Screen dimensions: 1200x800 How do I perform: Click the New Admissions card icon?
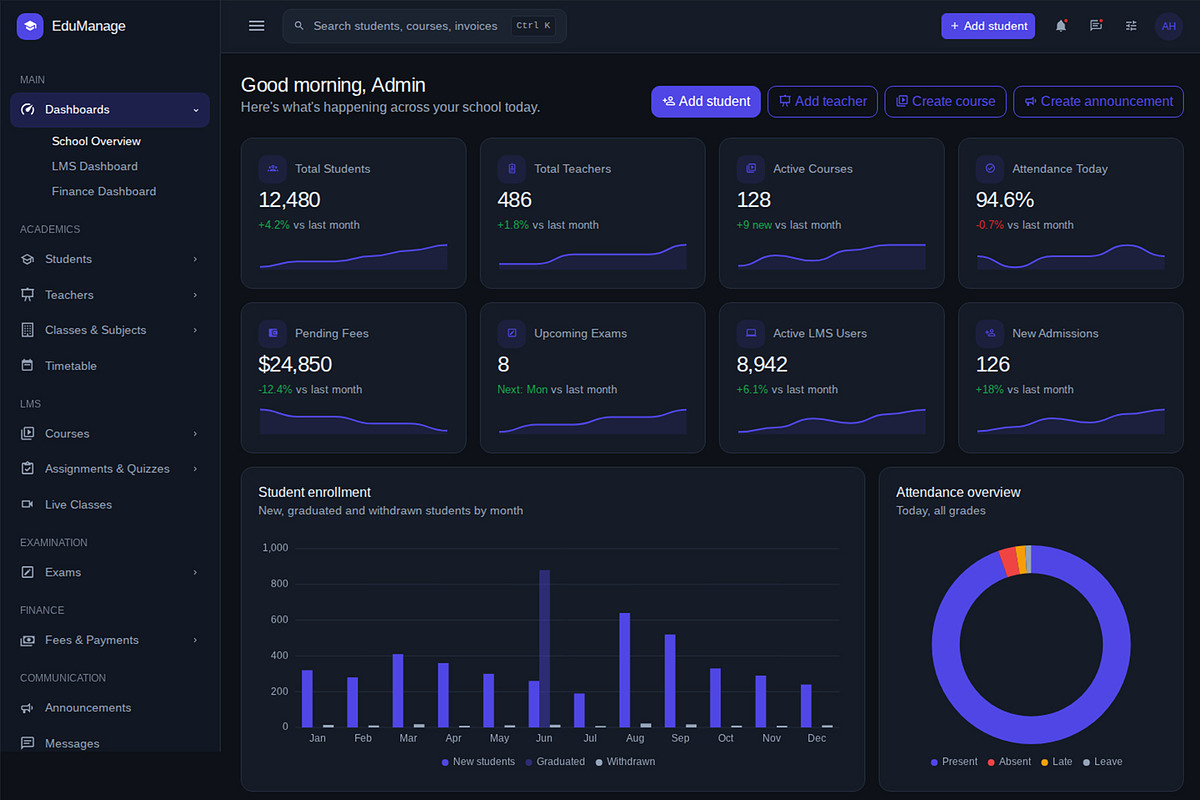point(989,333)
